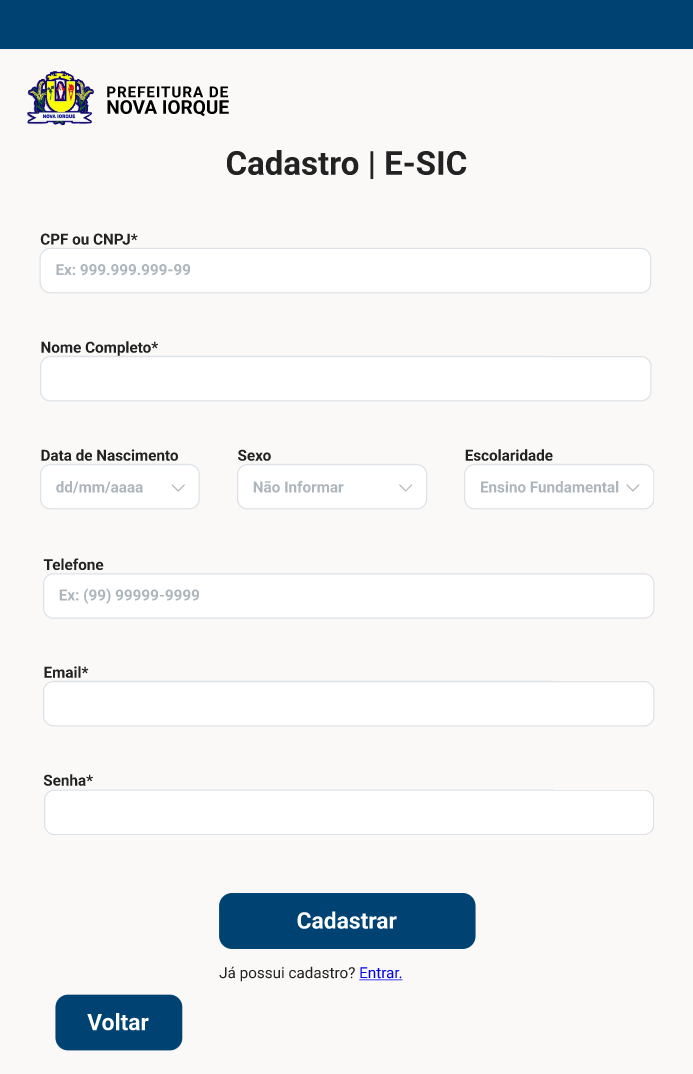Go back using the Voltar button
The image size is (693, 1074).
pos(118,1022)
